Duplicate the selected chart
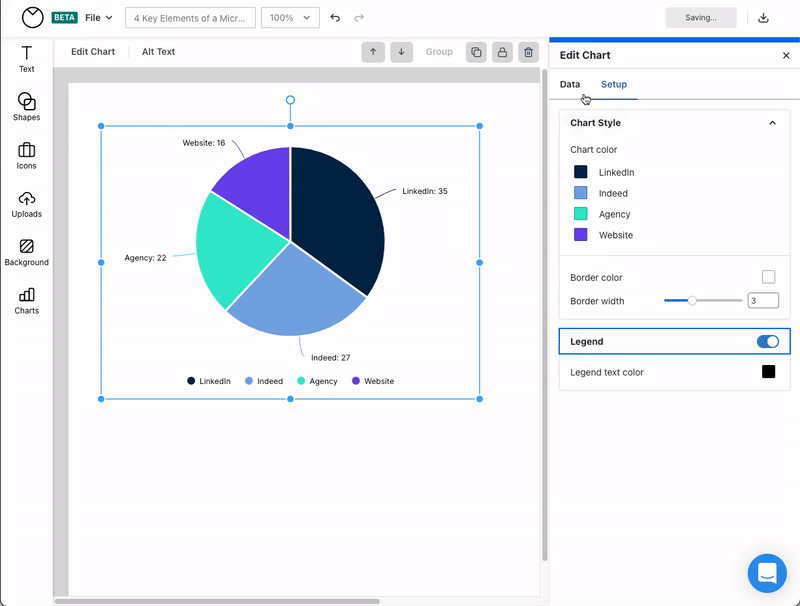This screenshot has width=800, height=606. point(477,51)
